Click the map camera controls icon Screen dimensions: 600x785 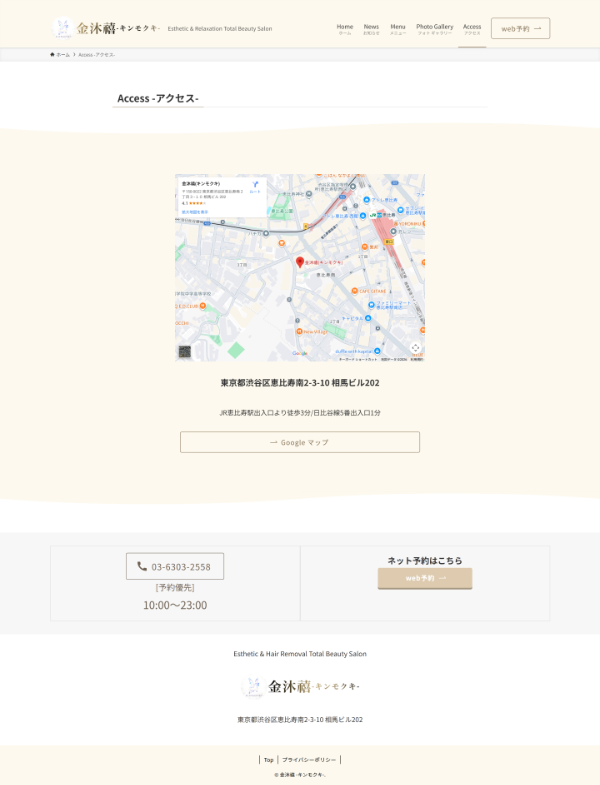click(x=415, y=347)
